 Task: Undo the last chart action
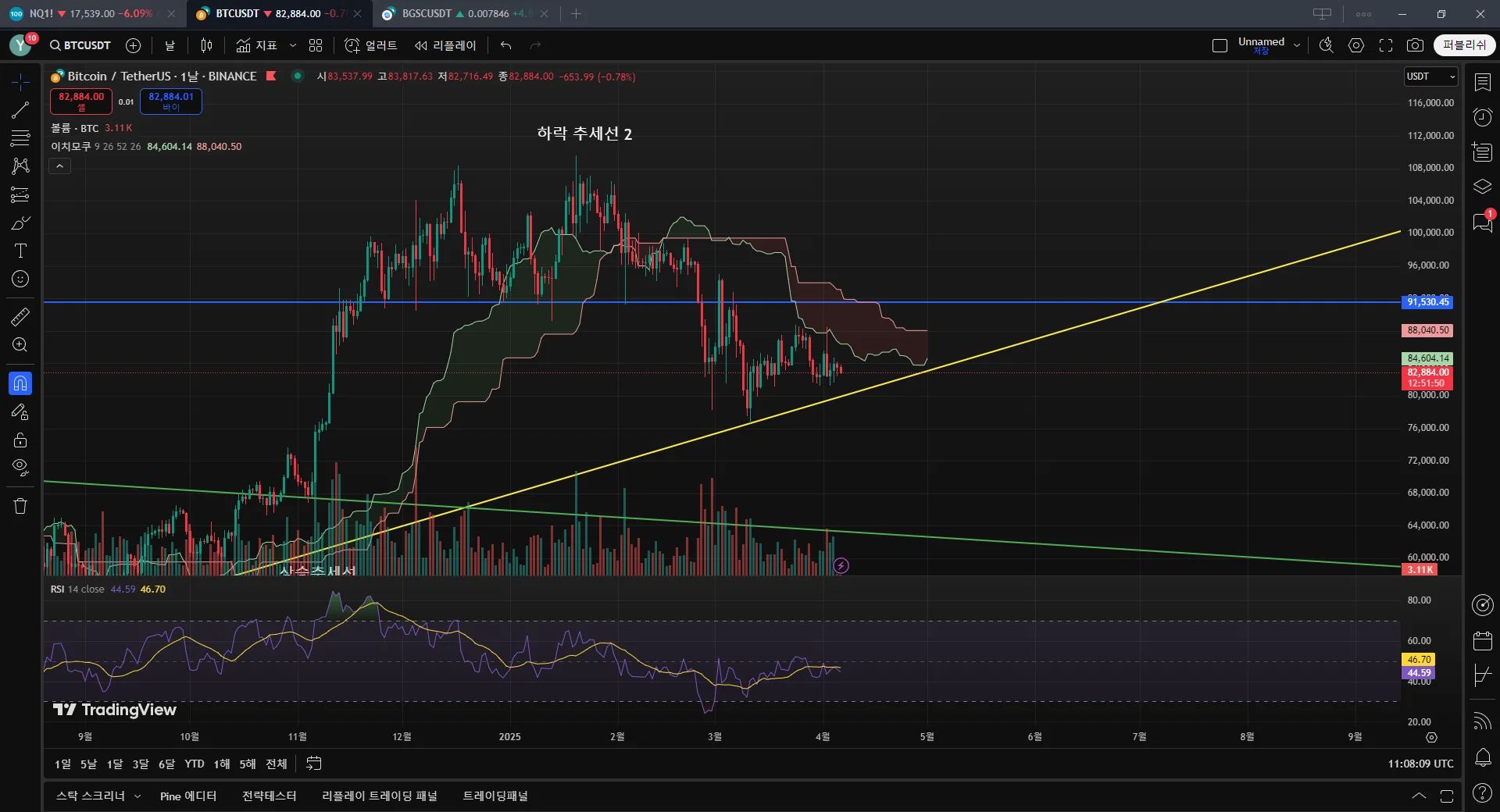(506, 45)
